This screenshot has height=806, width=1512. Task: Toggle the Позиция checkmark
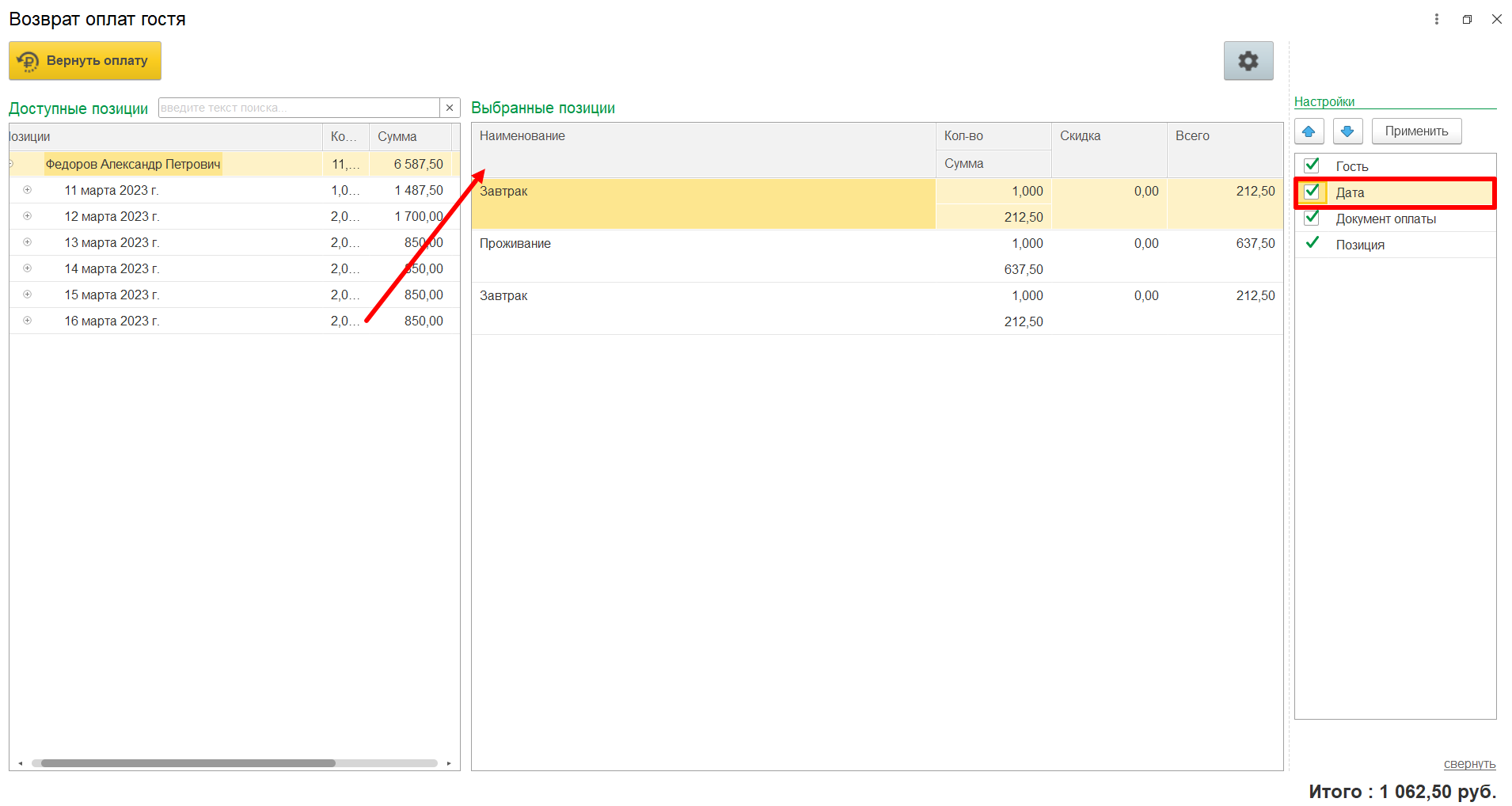pyautogui.click(x=1312, y=243)
